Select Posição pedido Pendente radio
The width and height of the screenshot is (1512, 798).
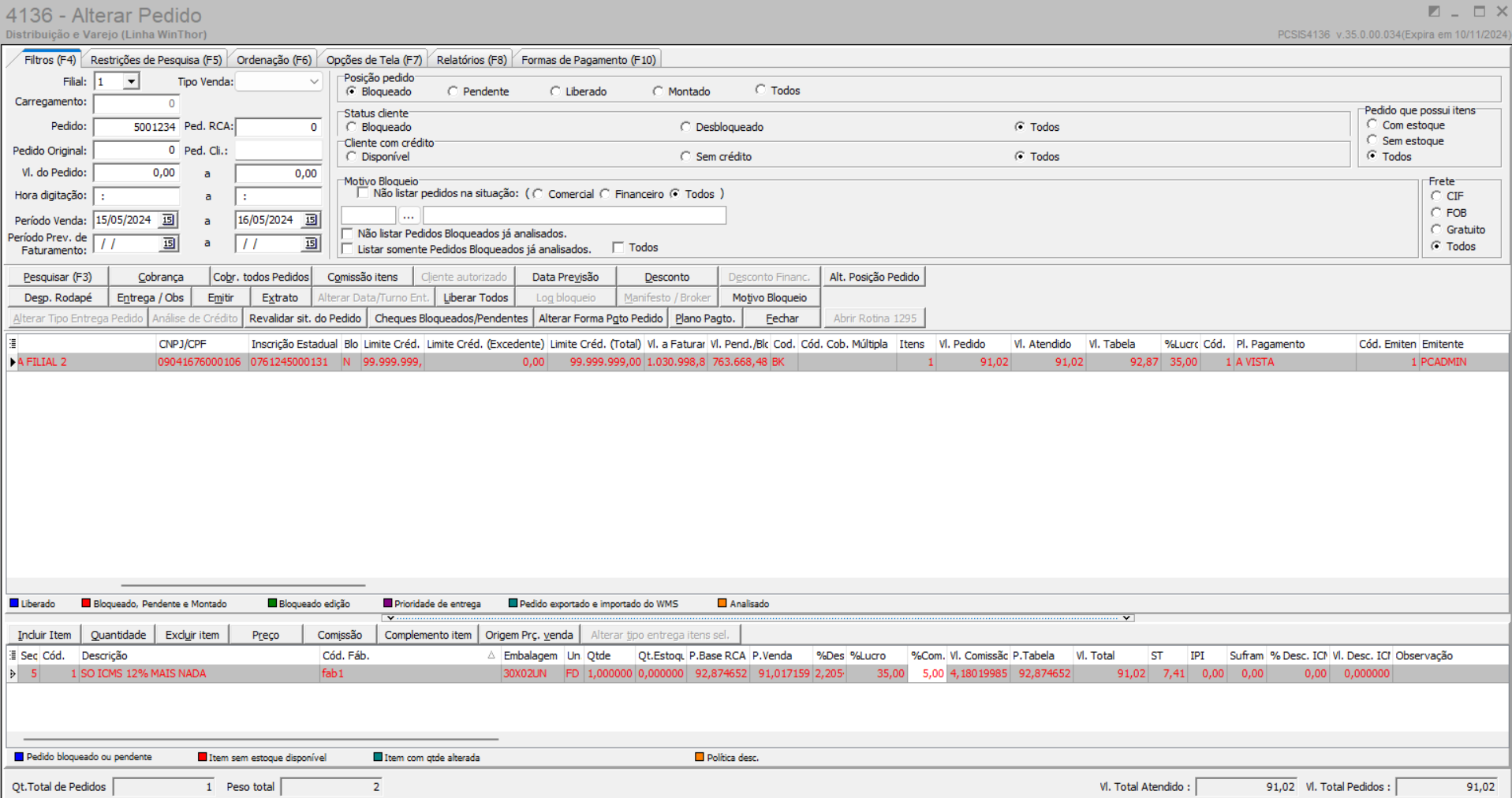click(x=453, y=91)
